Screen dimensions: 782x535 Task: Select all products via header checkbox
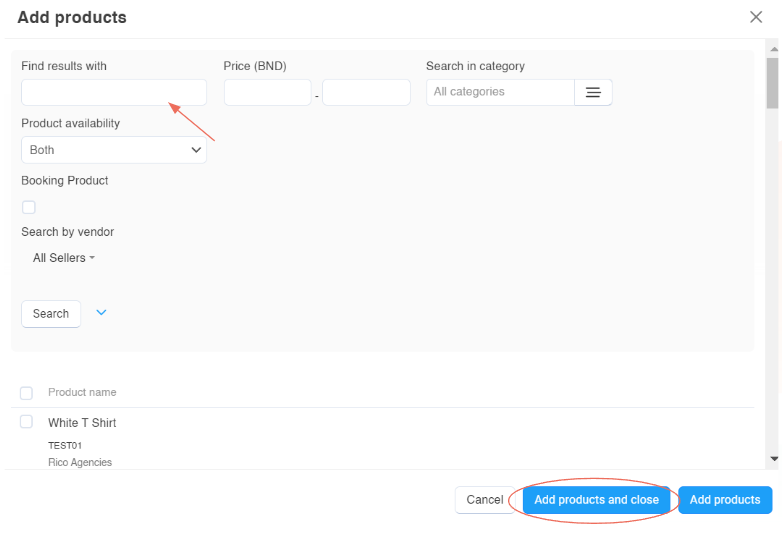pyautogui.click(x=27, y=393)
